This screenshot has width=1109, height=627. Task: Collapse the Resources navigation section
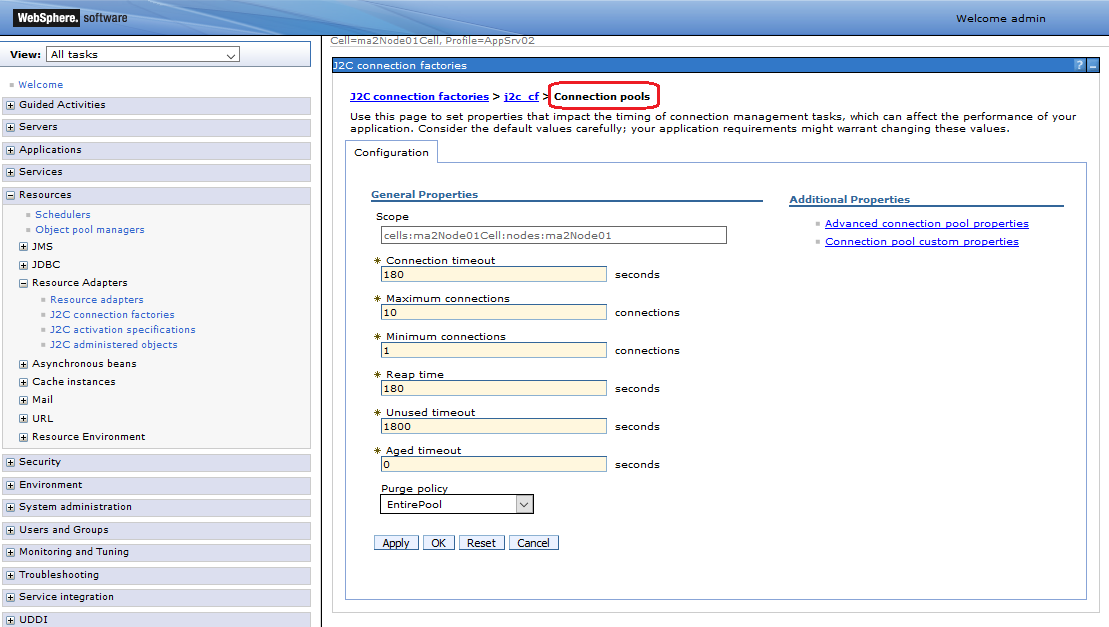pyautogui.click(x=11, y=195)
